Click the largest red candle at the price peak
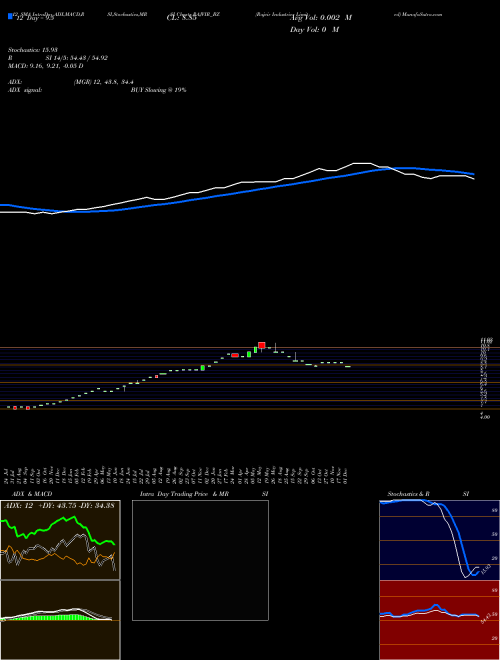Viewport: 500px width, 660px height. 261,345
